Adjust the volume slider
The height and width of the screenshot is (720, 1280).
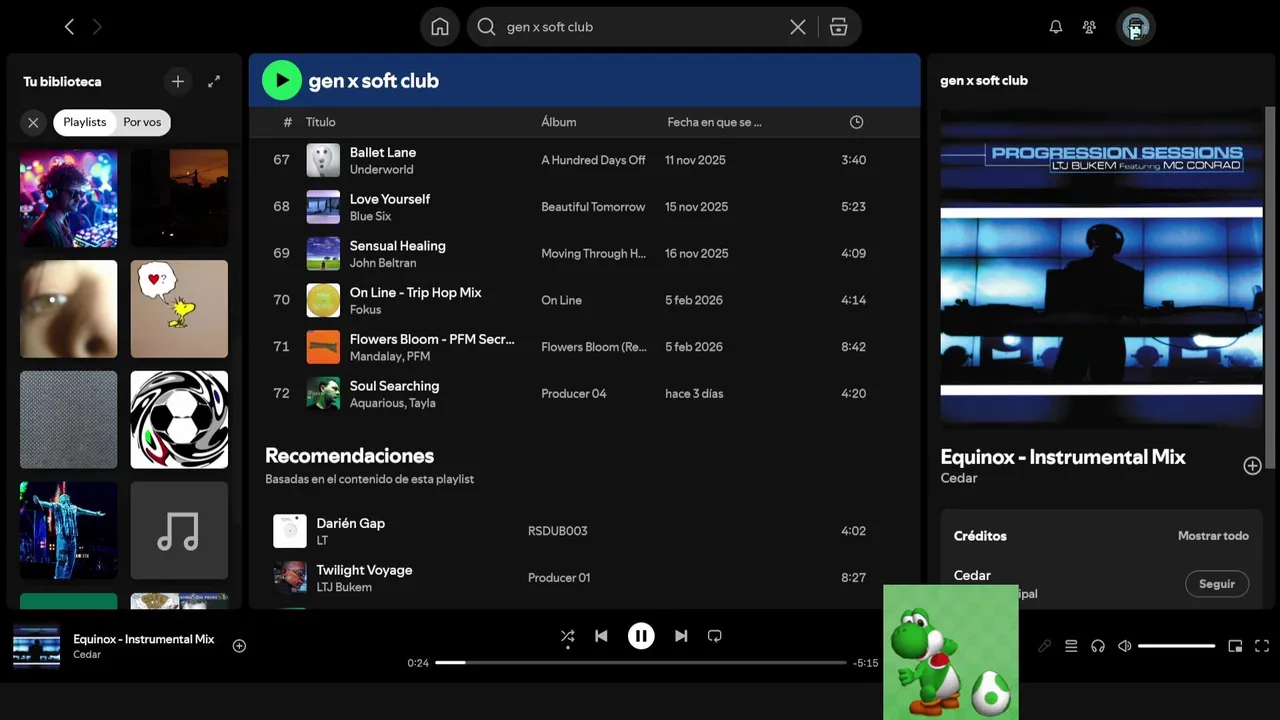tap(1177, 646)
